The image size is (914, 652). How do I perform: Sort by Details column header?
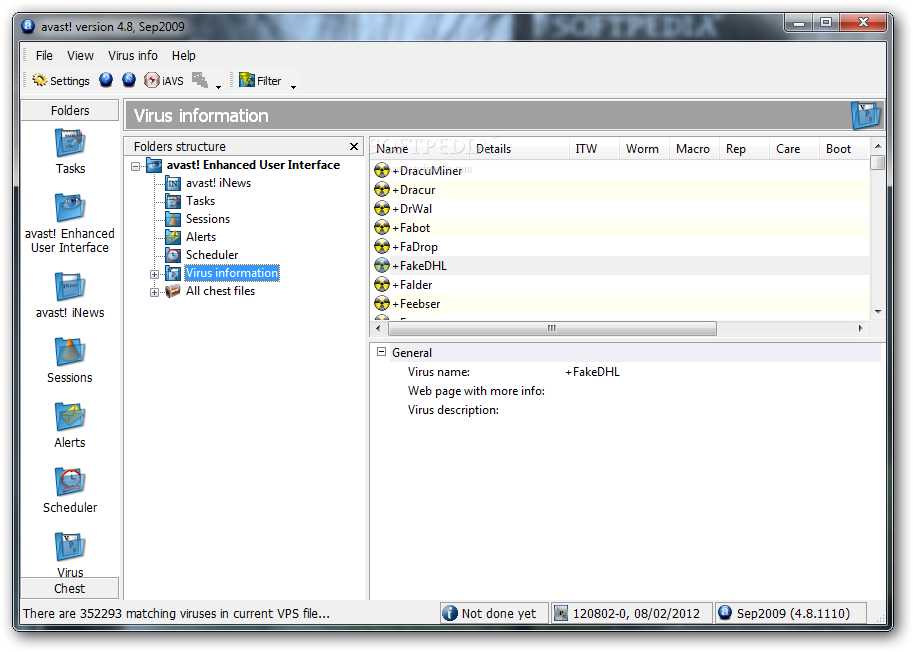point(520,149)
